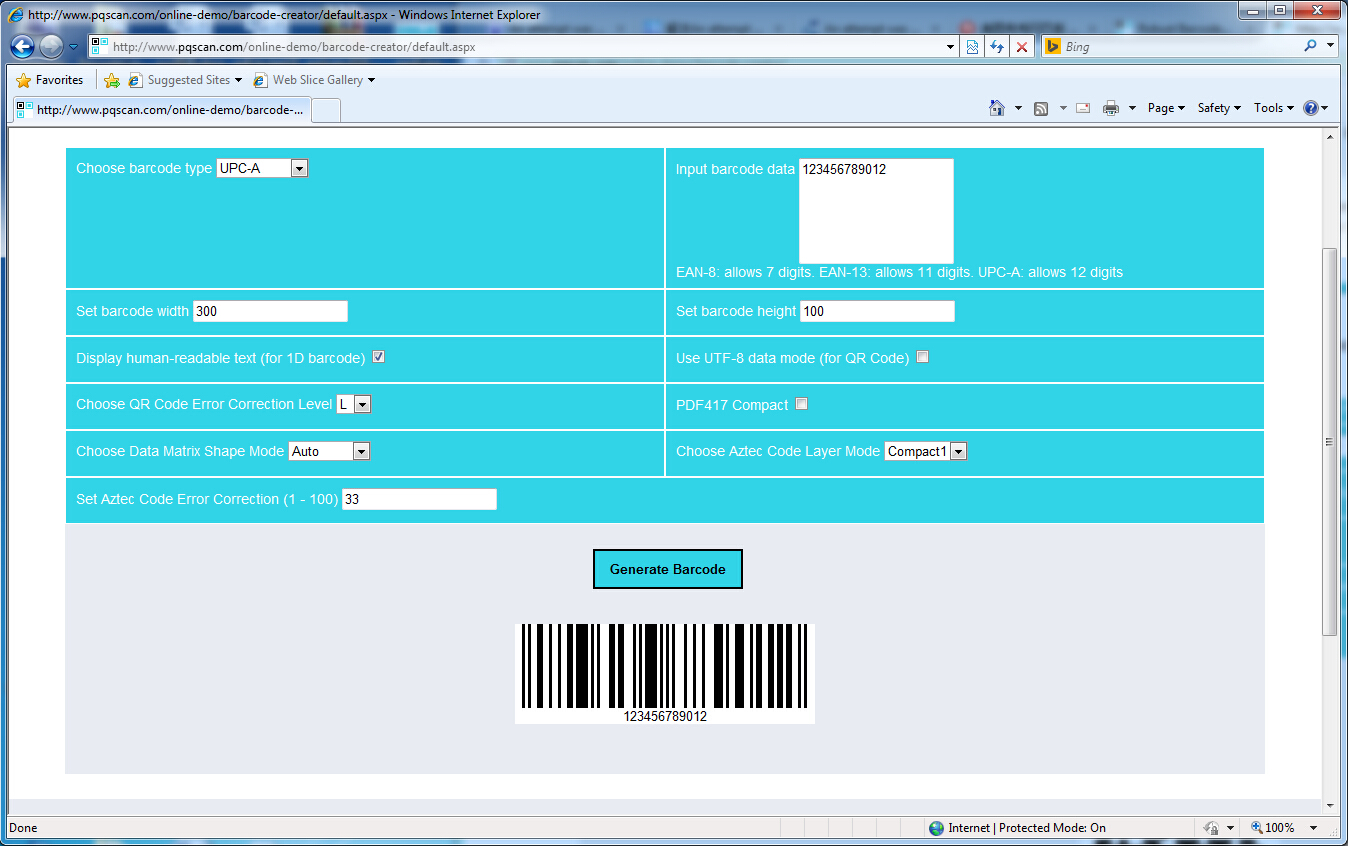
Task: Open Aztec Code Layer Mode dropdown
Action: (x=925, y=451)
